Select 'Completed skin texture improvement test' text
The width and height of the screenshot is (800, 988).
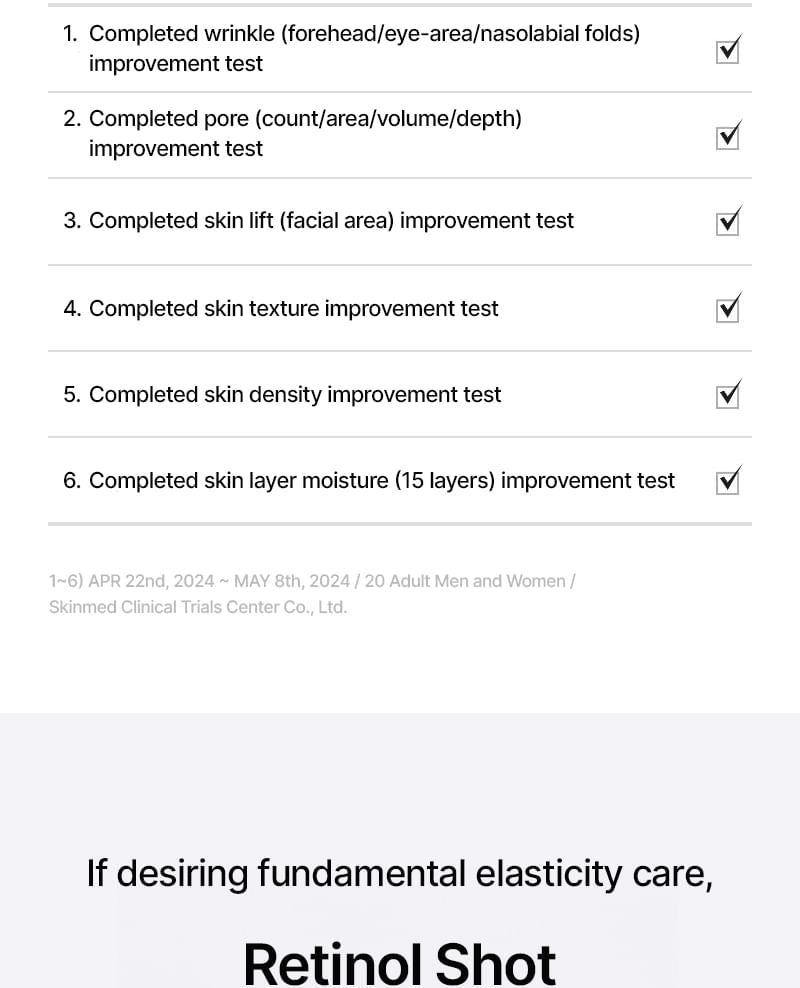(293, 309)
